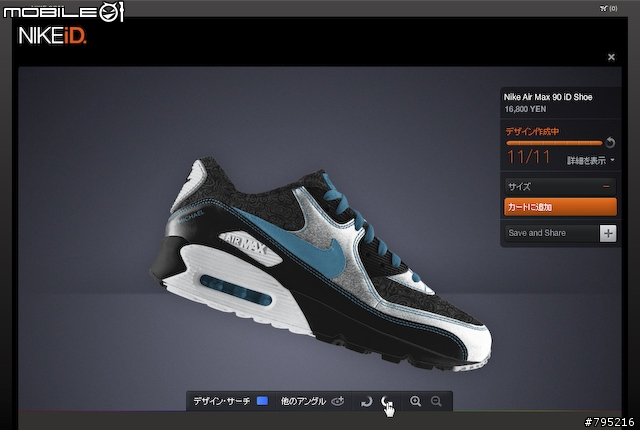Click the orange design progress bar
This screenshot has width=640, height=430.
click(554, 143)
